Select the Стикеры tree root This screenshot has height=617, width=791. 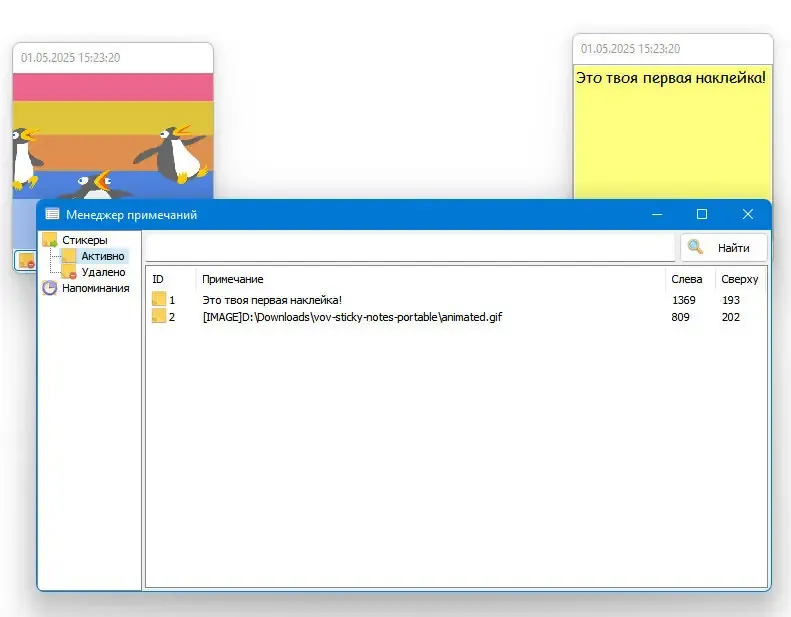[84, 240]
